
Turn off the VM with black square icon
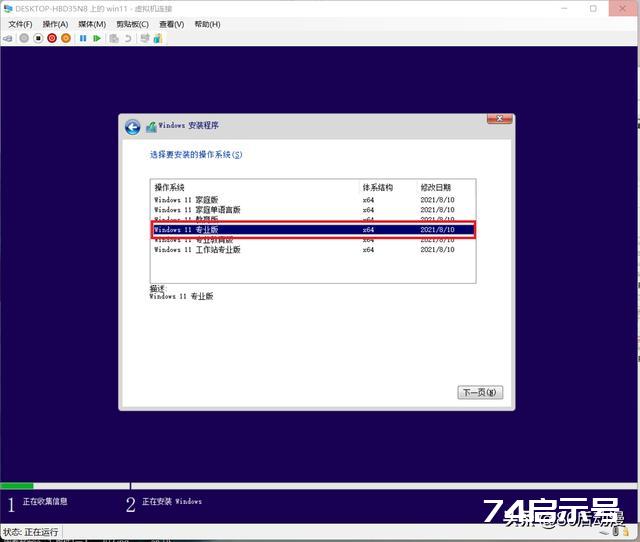coord(38,38)
